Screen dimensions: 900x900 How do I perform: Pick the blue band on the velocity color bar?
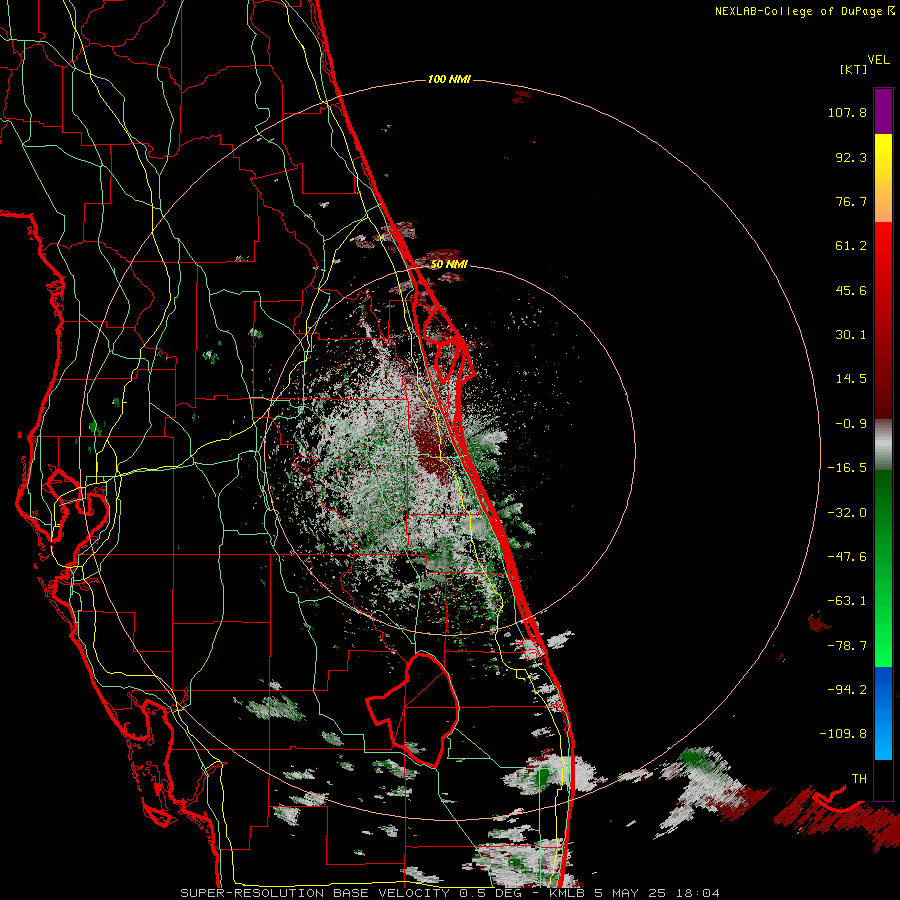click(x=883, y=713)
